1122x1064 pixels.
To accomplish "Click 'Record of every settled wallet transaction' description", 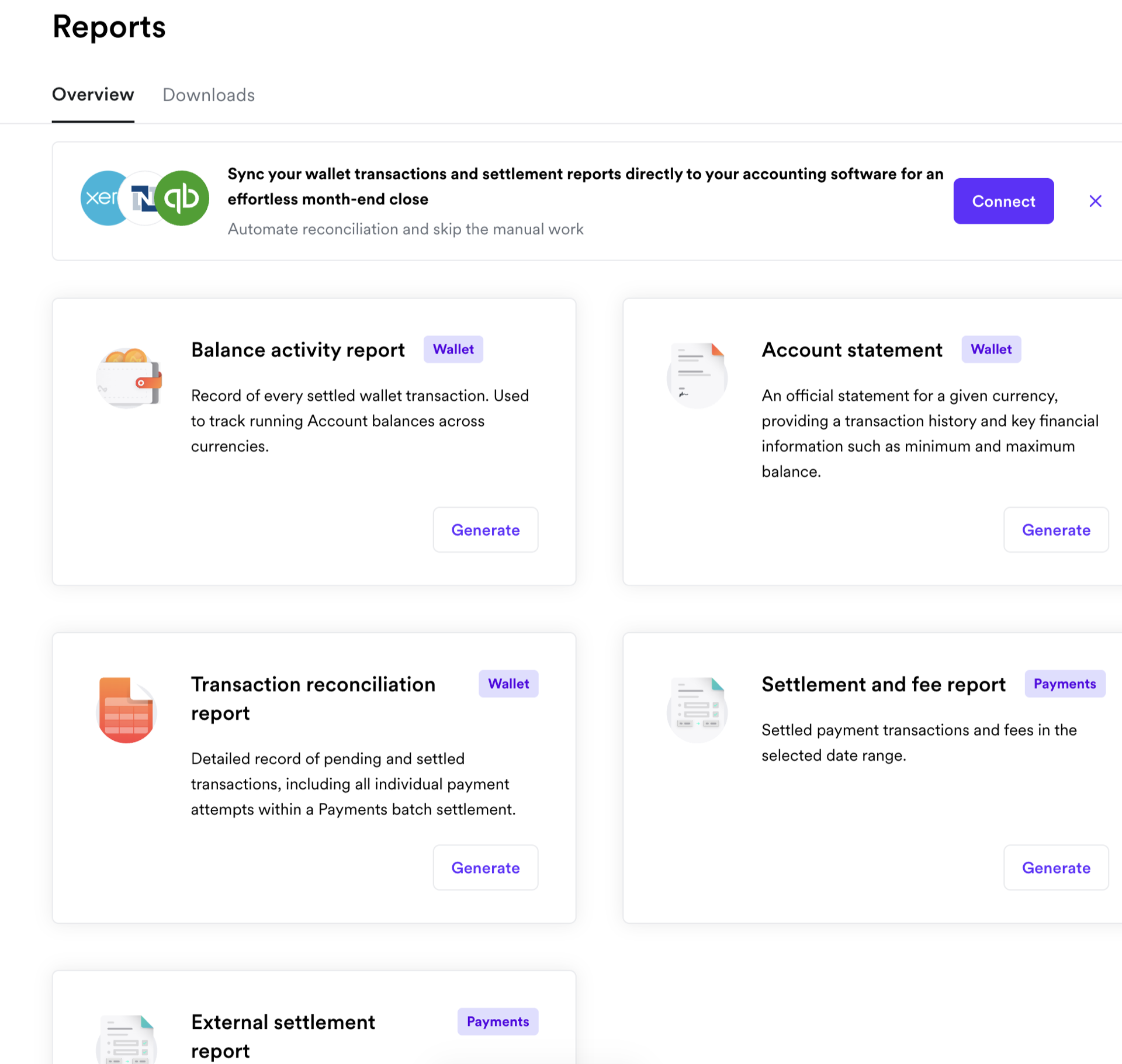I will pos(360,421).
